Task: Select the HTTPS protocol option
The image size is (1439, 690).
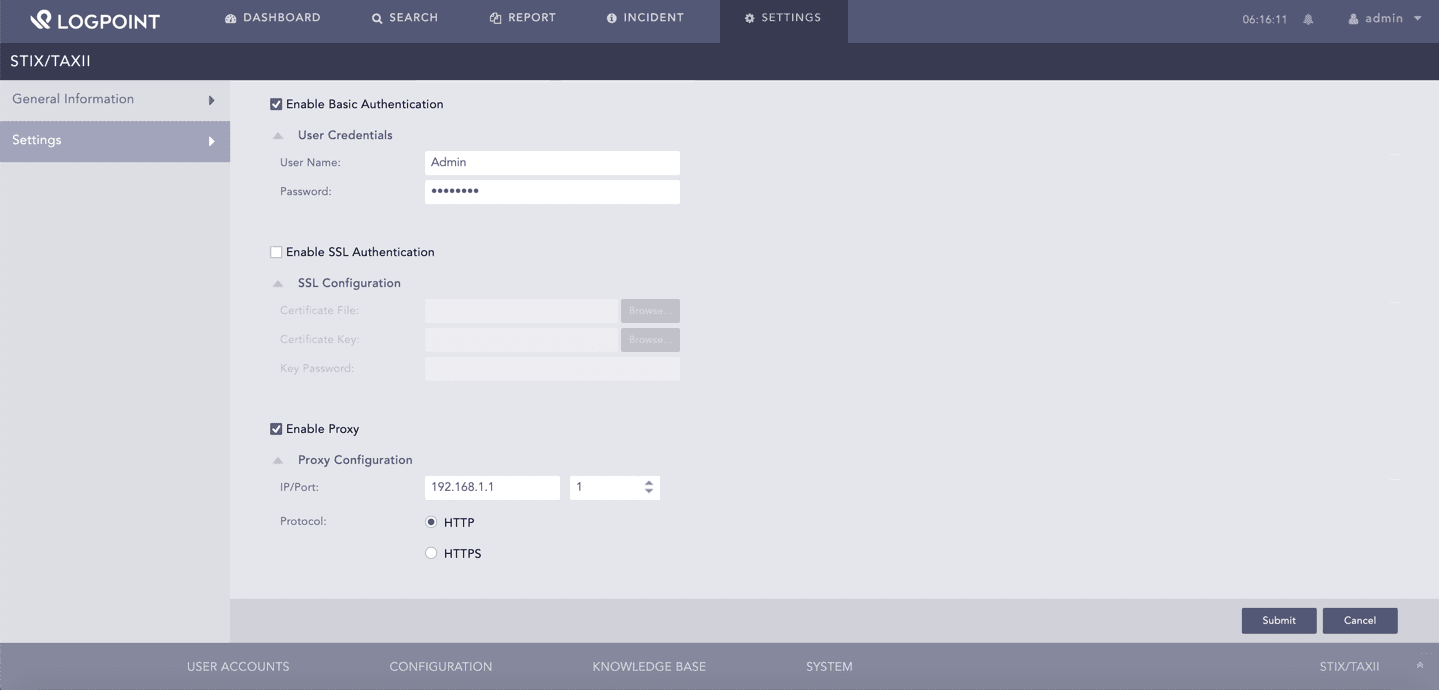Action: coord(431,552)
